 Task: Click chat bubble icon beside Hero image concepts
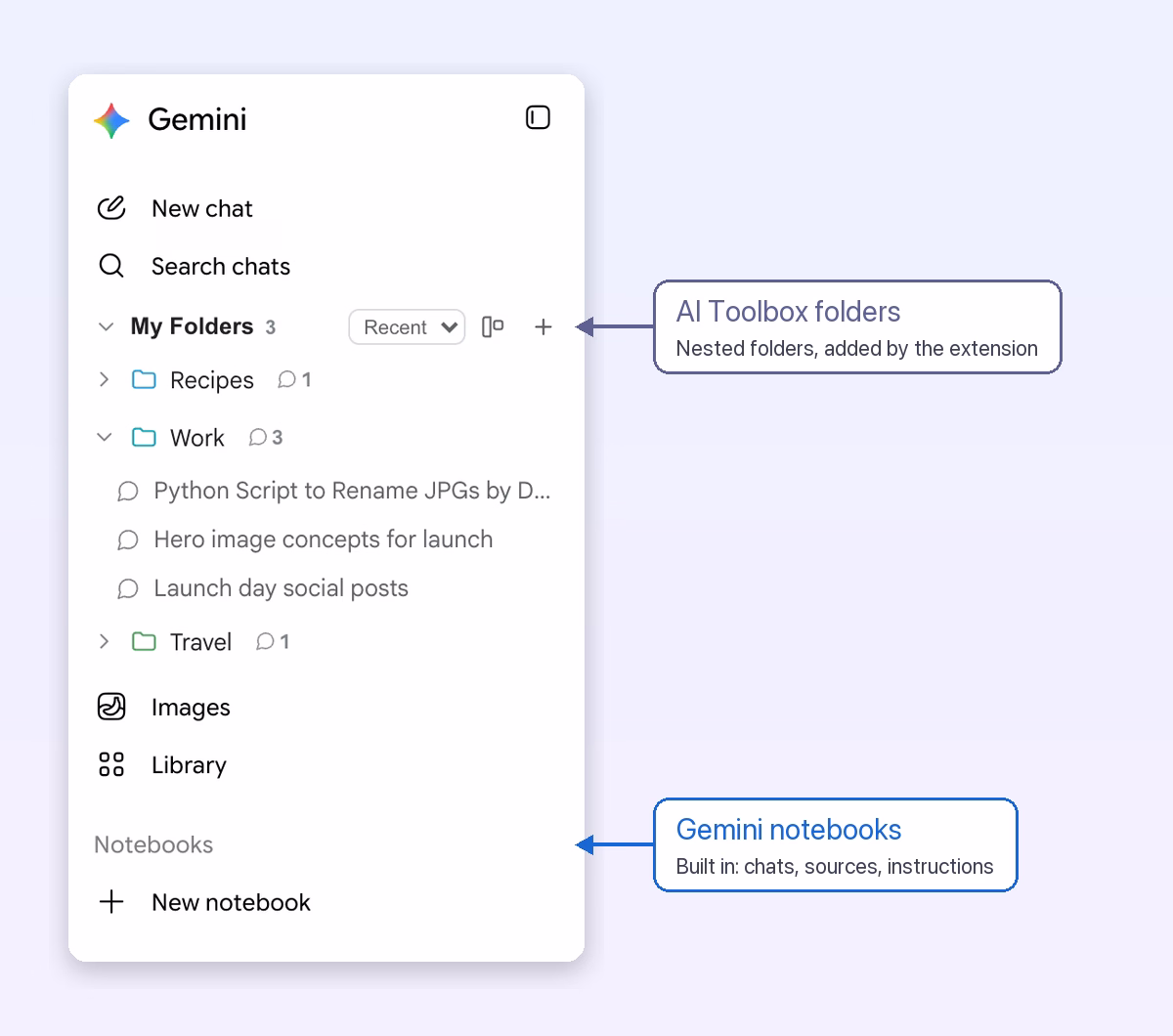[x=127, y=540]
